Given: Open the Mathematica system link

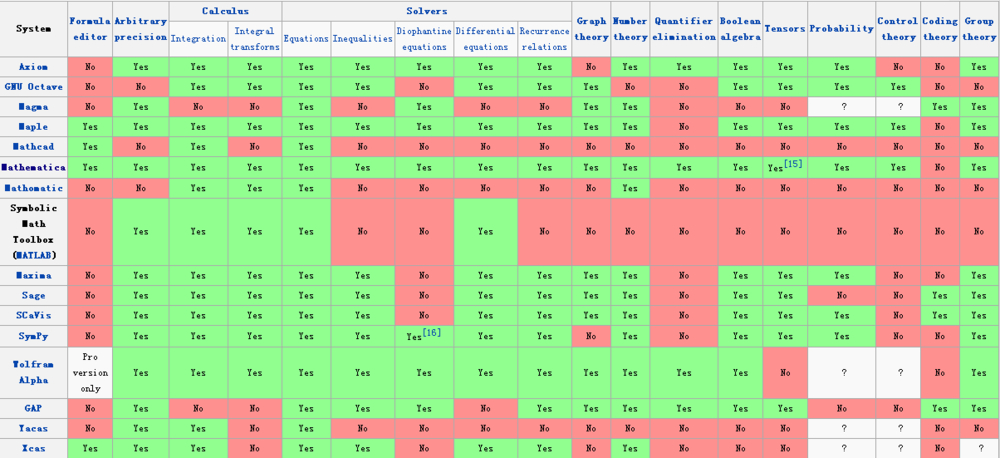Looking at the screenshot, I should point(33,167).
